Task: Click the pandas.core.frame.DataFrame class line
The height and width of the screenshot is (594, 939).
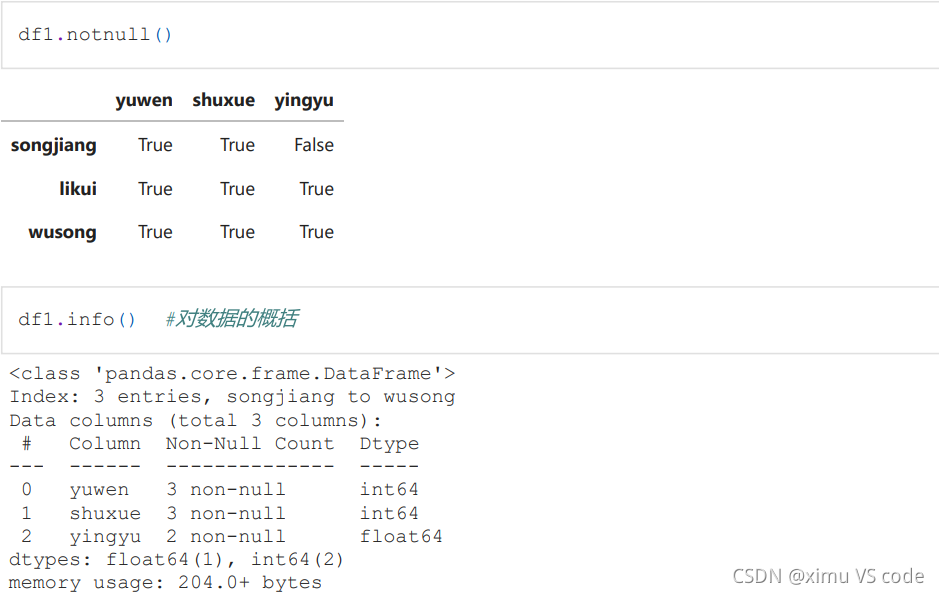Action: pos(232,374)
